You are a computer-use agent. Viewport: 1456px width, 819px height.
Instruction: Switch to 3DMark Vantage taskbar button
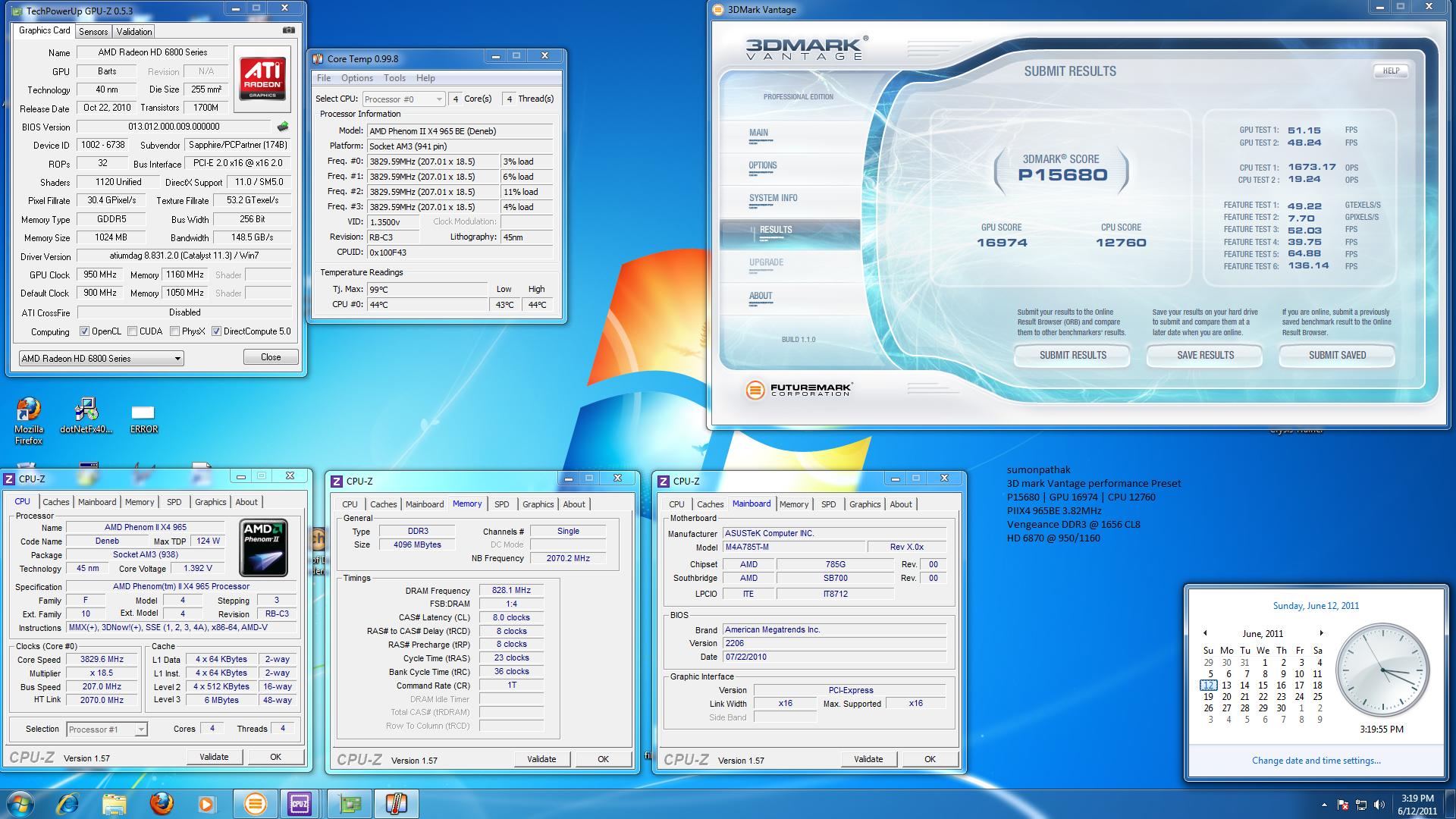255,804
